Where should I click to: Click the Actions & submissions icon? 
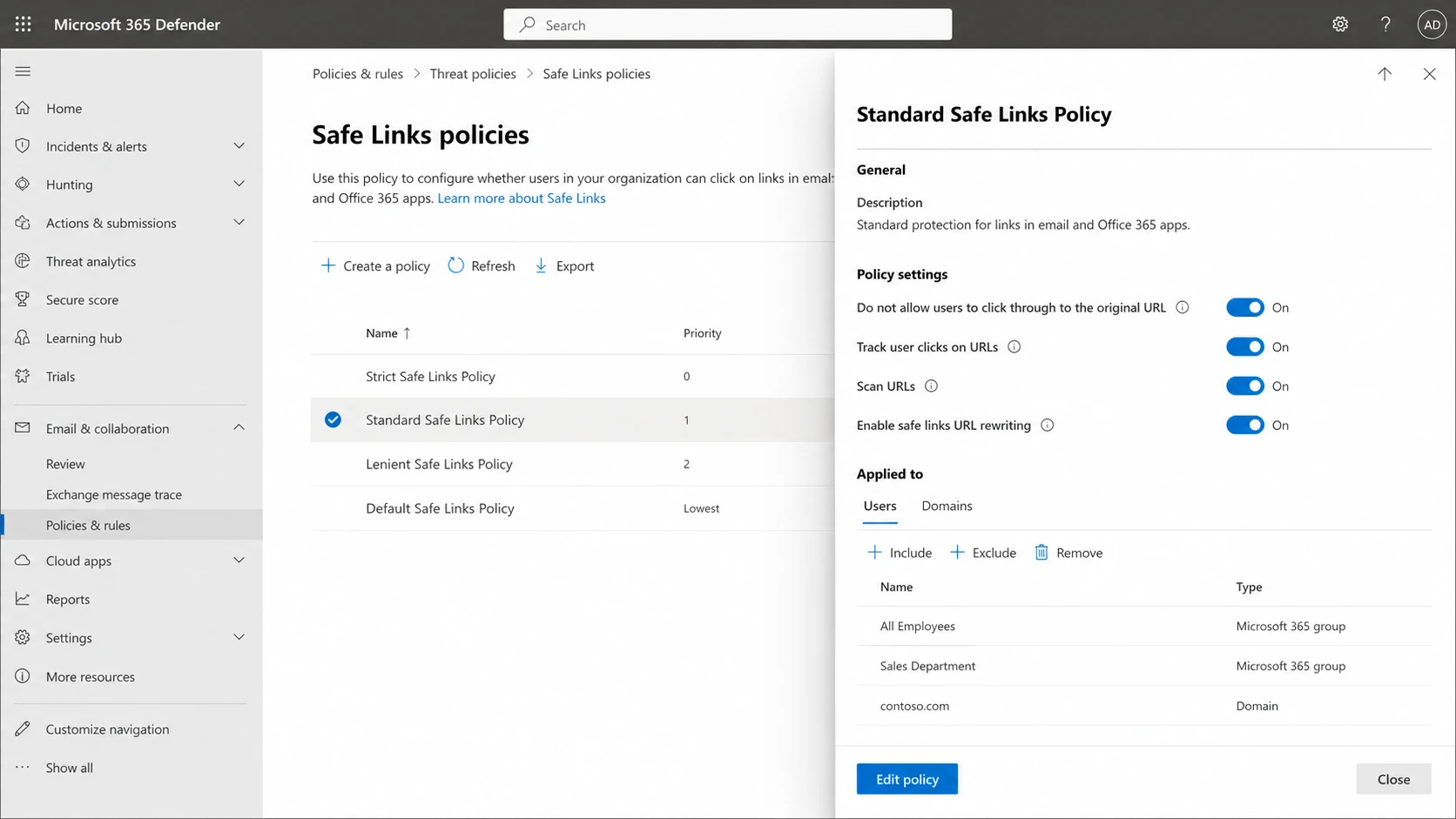tap(23, 223)
